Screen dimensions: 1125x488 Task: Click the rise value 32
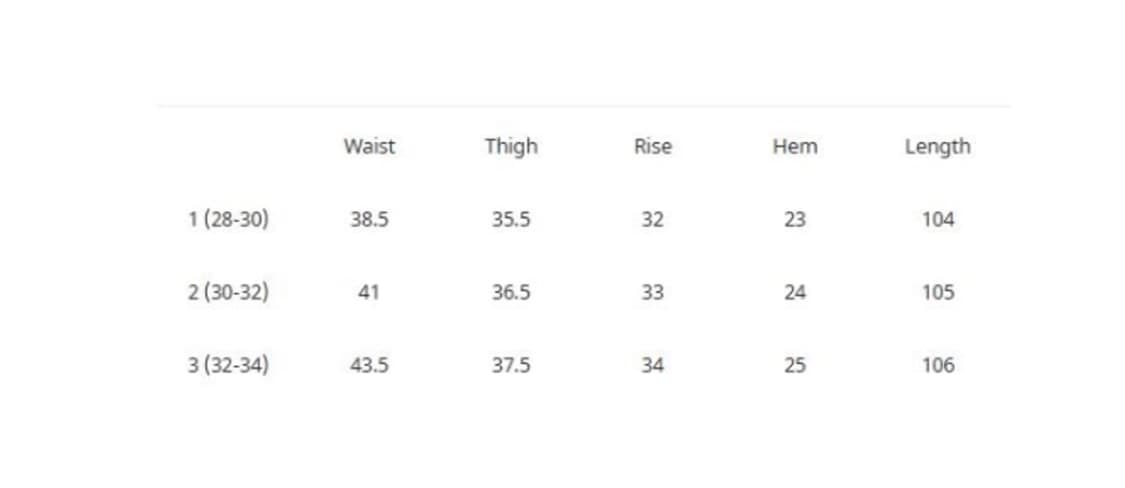coord(652,219)
